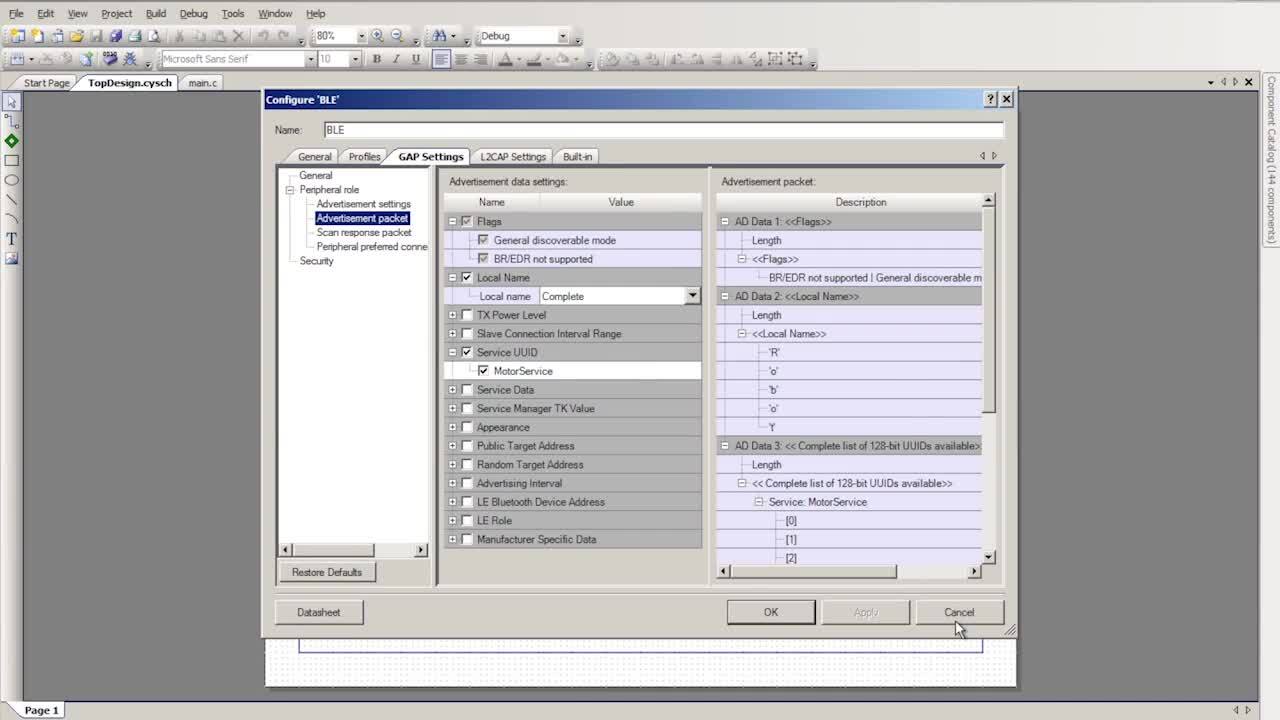Uncheck the MotorService checkbox
Screen dimensions: 1280x720
pyautogui.click(x=484, y=370)
